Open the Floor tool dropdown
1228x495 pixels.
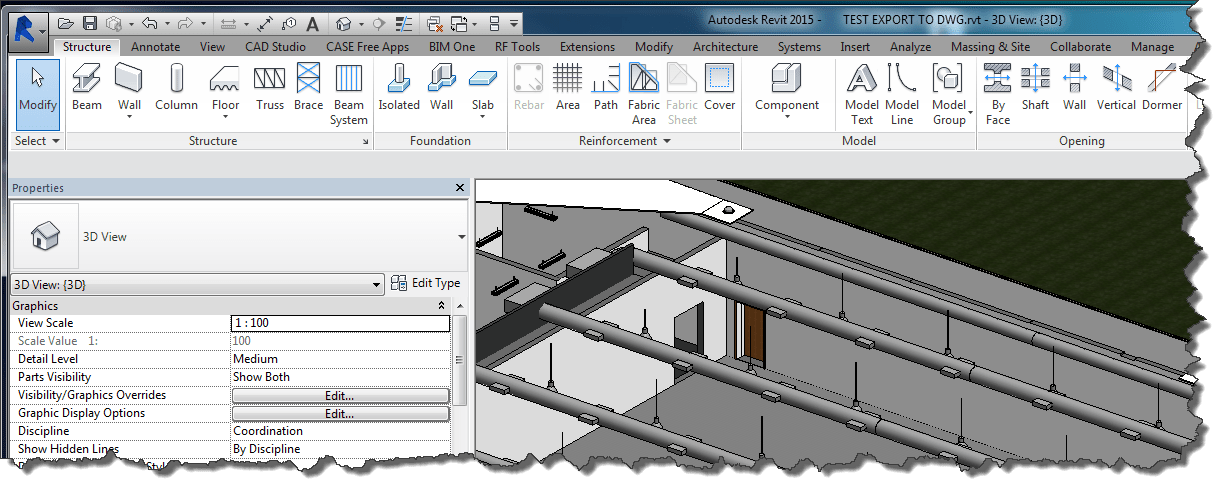226,117
